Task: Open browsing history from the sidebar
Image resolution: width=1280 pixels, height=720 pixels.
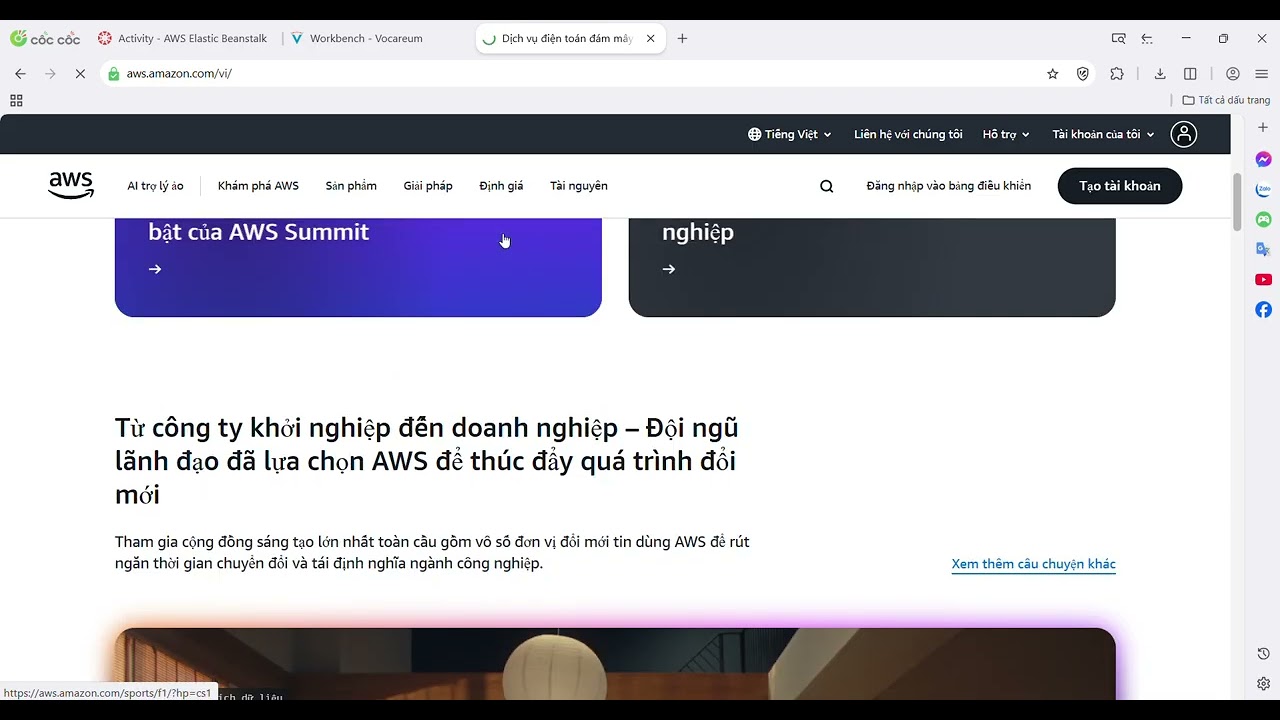Action: pyautogui.click(x=1264, y=654)
